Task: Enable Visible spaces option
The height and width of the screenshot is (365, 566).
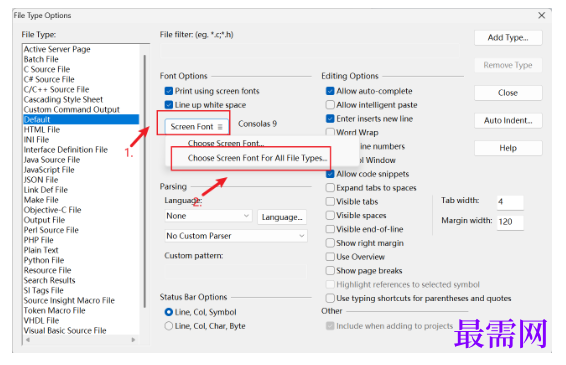Action: pyautogui.click(x=330, y=216)
